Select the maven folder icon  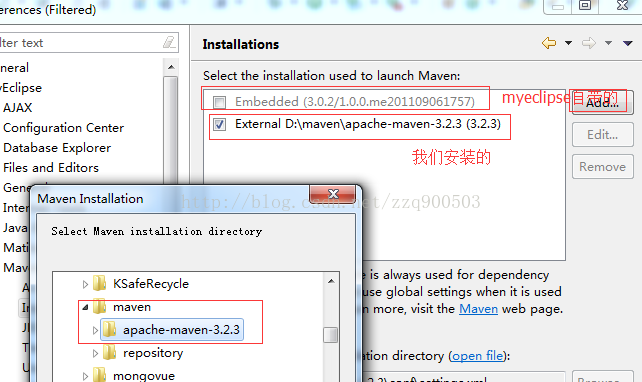pos(99,307)
